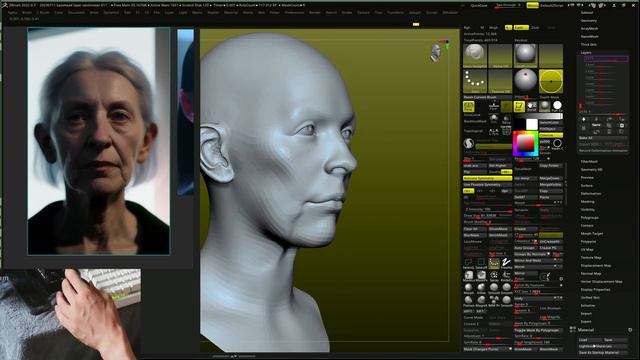Viewport: 640px width, 360px height.
Task: Toggle Use Posable Symmetry
Action: (x=487, y=184)
